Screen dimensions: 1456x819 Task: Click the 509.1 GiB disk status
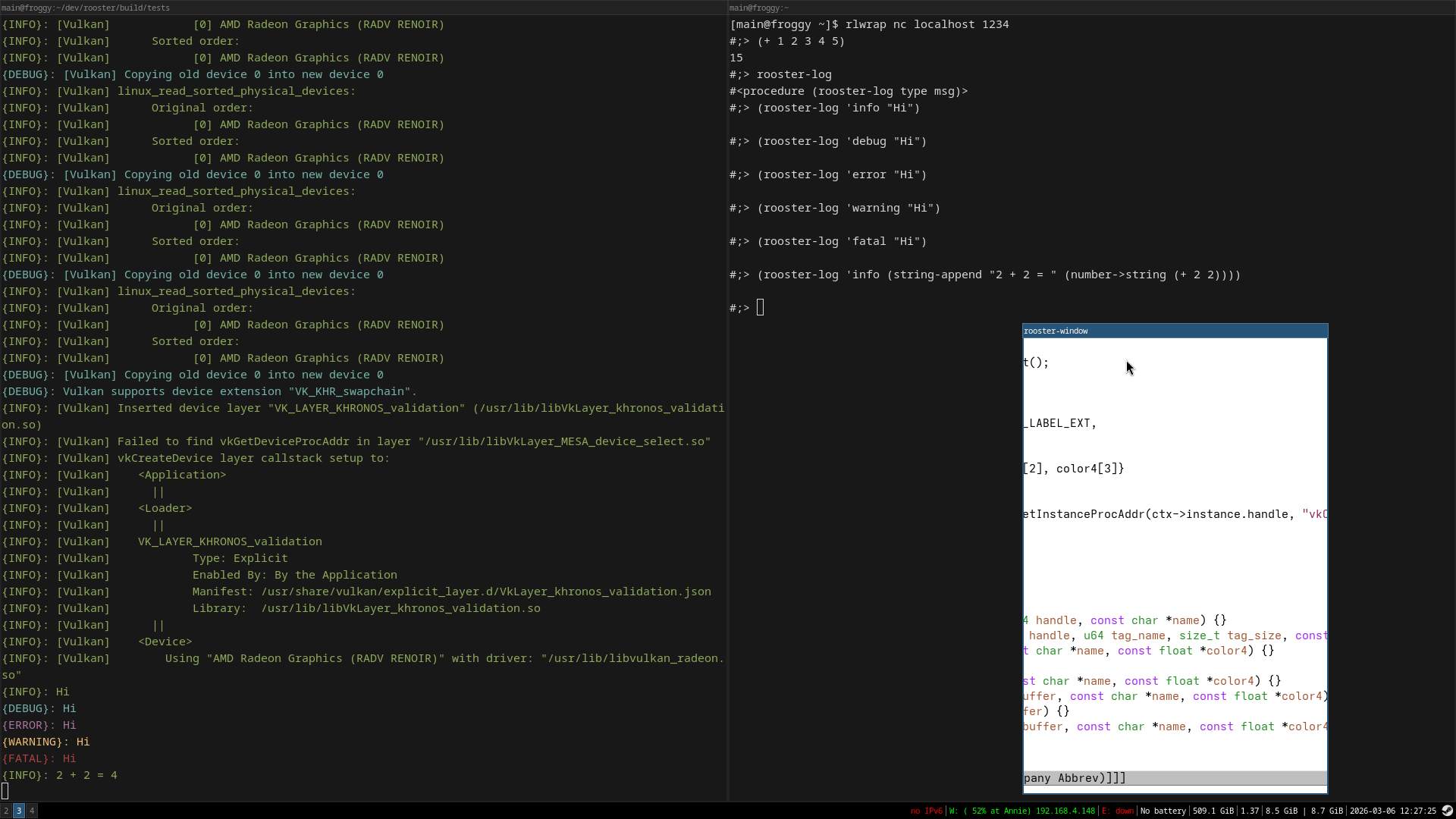[1213, 811]
